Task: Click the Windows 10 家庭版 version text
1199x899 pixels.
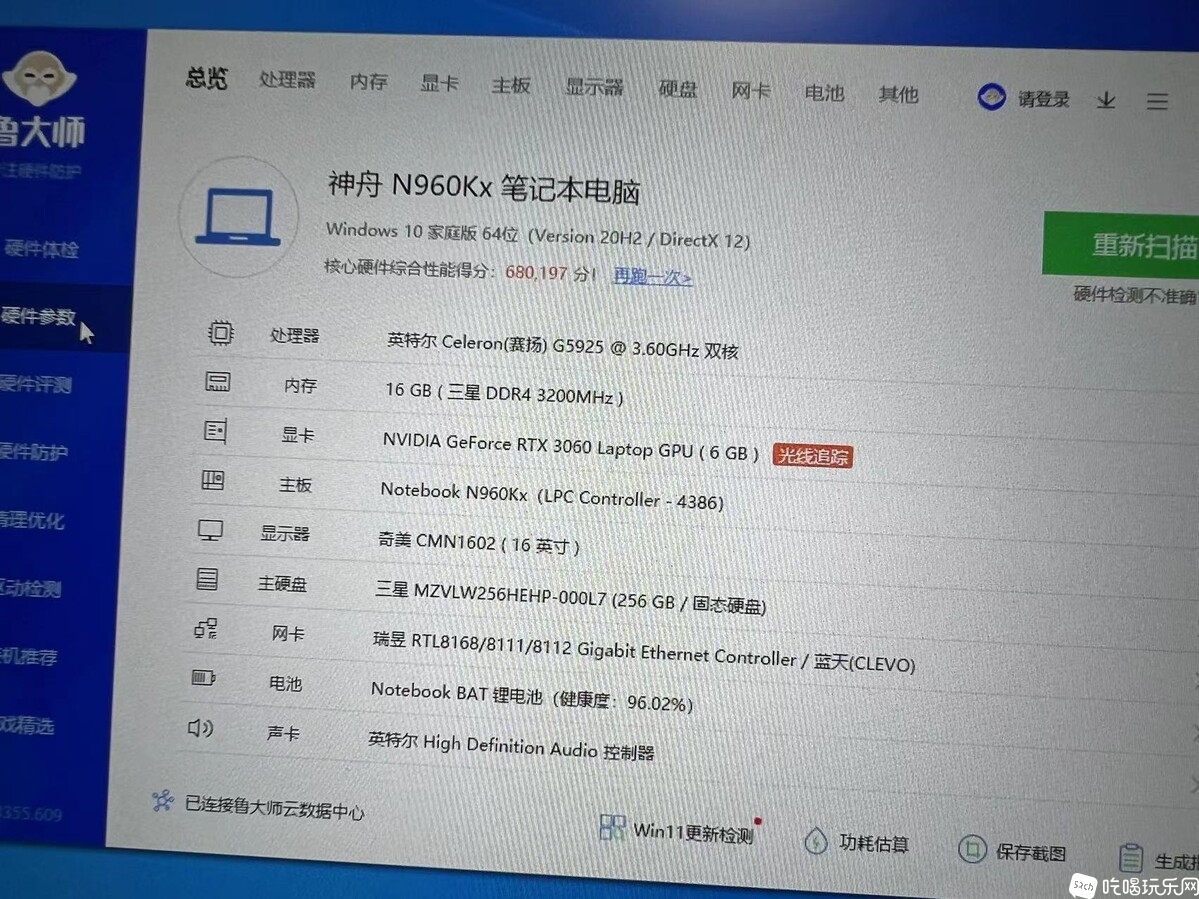Action: [x=538, y=235]
